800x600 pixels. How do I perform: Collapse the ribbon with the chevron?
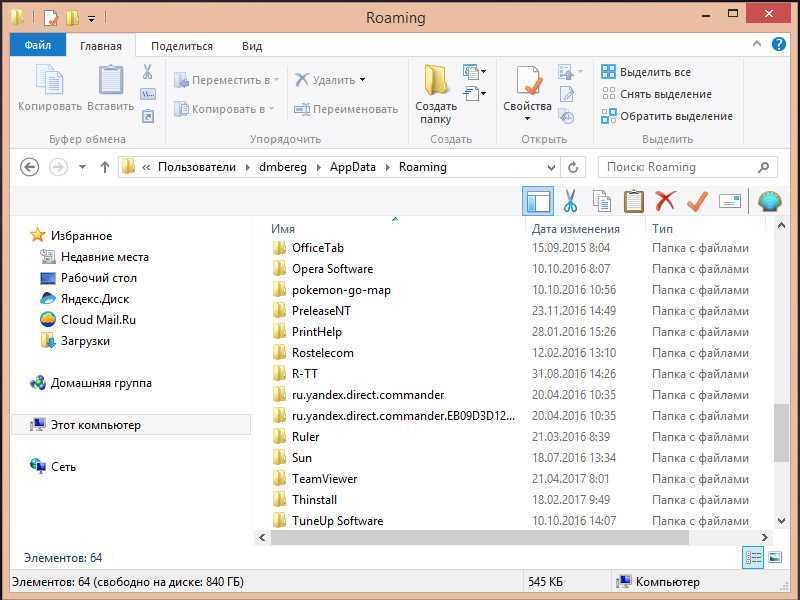tap(757, 44)
